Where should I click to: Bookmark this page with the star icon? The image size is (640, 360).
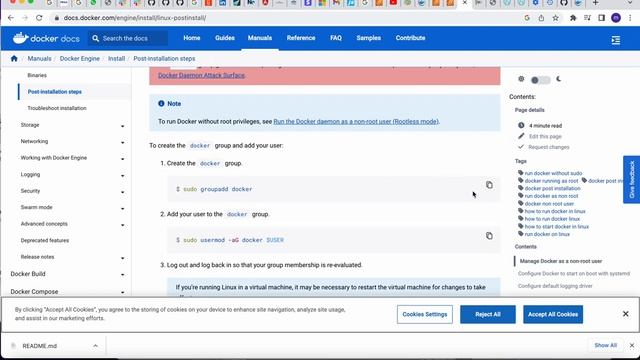point(556,18)
